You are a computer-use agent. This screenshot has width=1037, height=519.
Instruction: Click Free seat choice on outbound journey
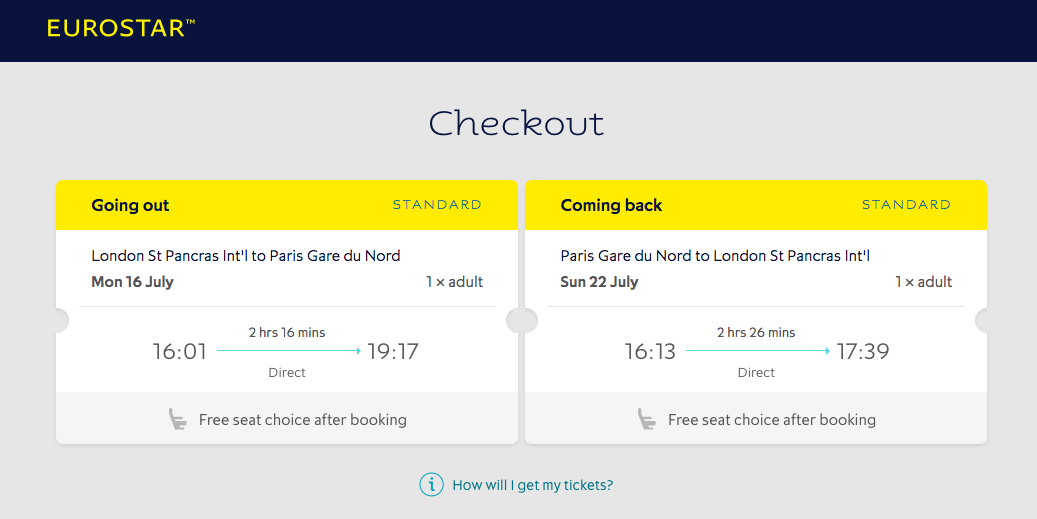[303, 420]
